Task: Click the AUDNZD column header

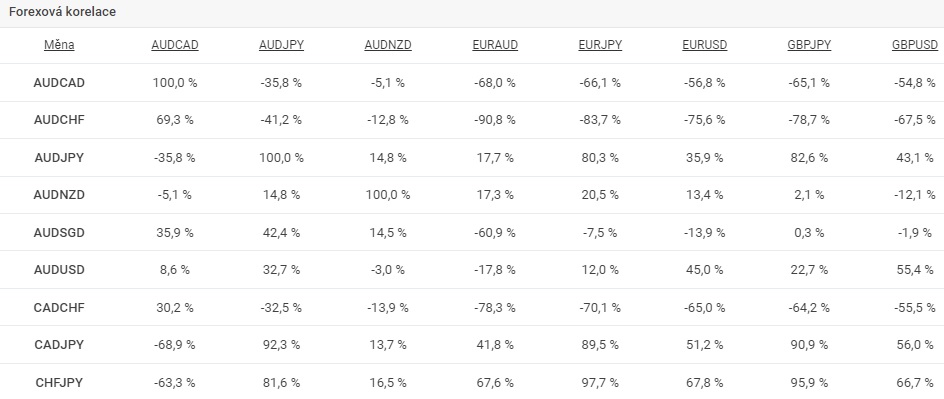Action: coord(388,45)
